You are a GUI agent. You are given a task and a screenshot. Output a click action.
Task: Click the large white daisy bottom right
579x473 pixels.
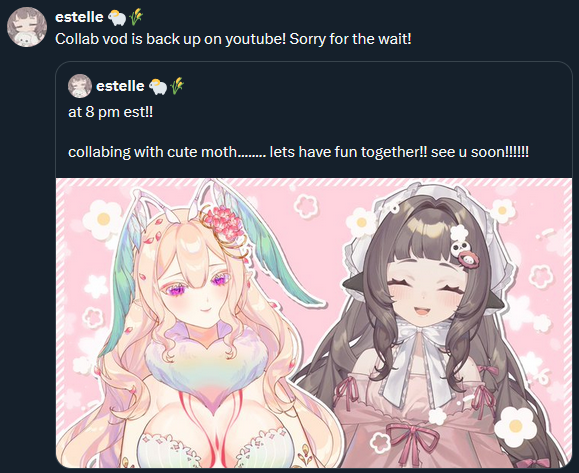(515, 426)
